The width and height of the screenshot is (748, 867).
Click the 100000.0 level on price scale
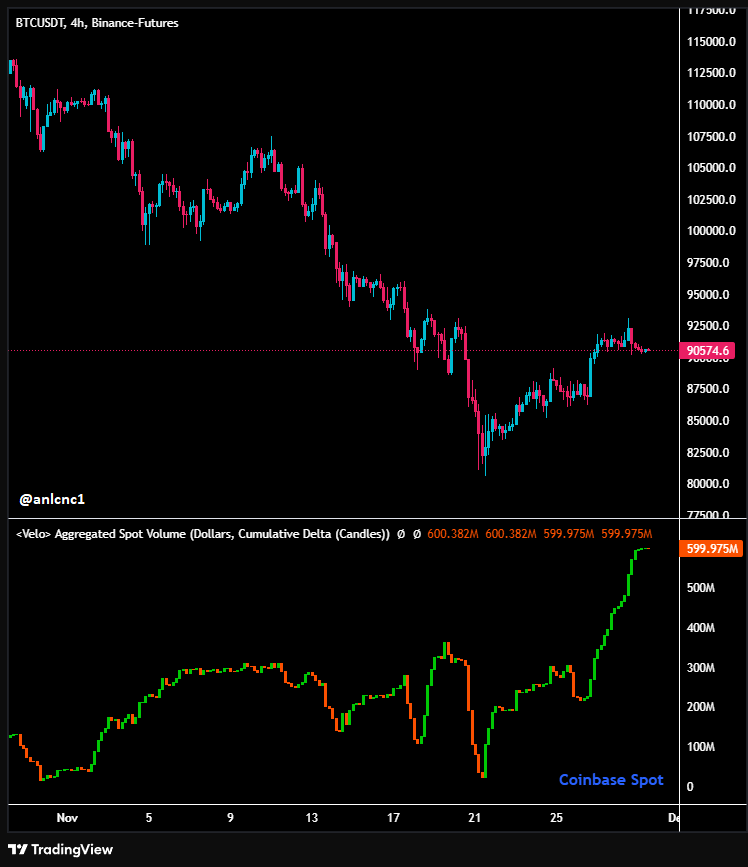tap(711, 231)
